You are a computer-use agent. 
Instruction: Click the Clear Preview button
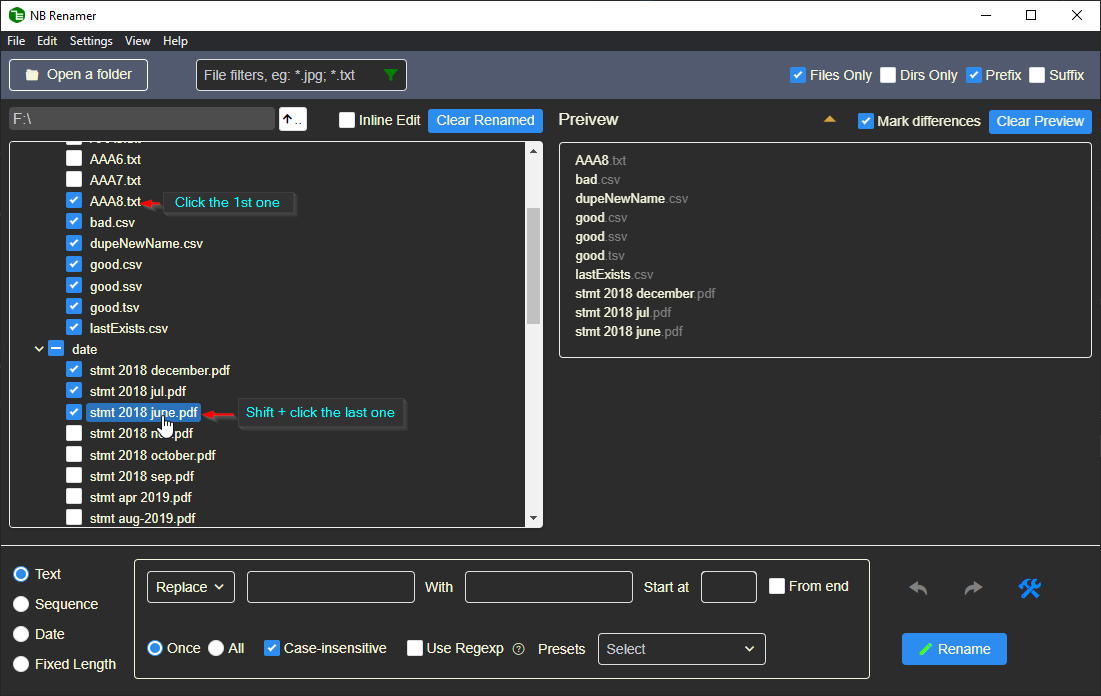point(1040,121)
